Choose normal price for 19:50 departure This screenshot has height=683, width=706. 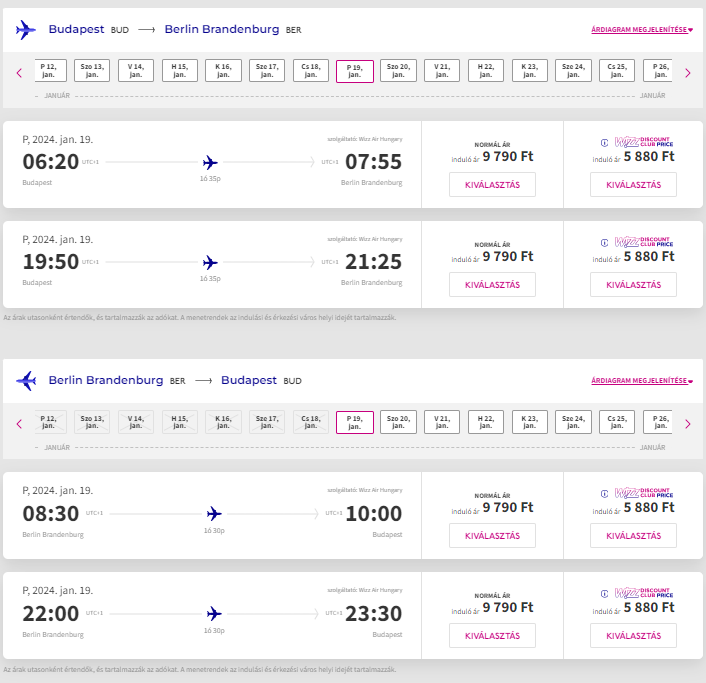[492, 285]
